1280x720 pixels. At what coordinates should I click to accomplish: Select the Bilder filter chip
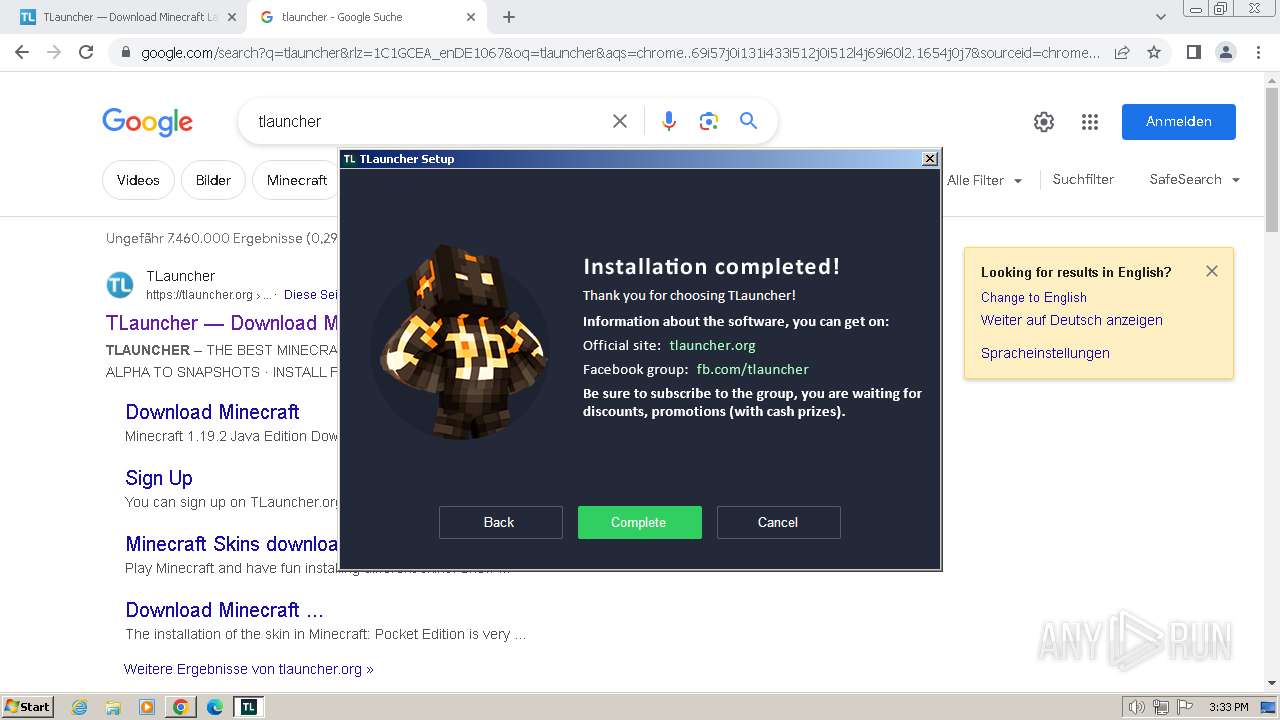213,180
